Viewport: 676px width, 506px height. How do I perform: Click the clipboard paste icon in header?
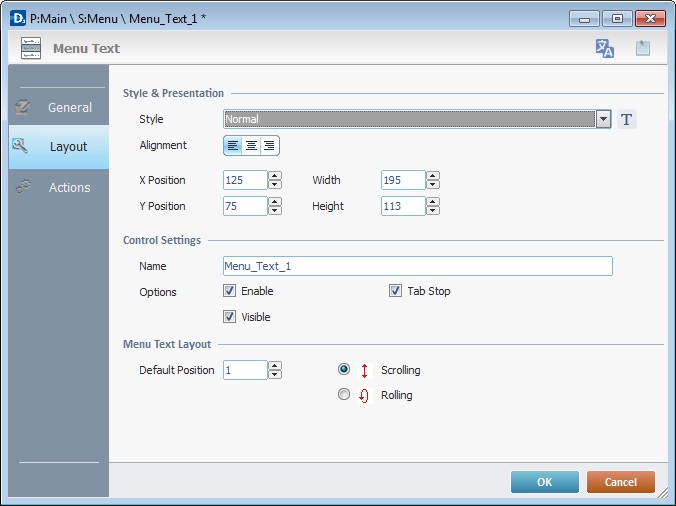pyautogui.click(x=643, y=48)
